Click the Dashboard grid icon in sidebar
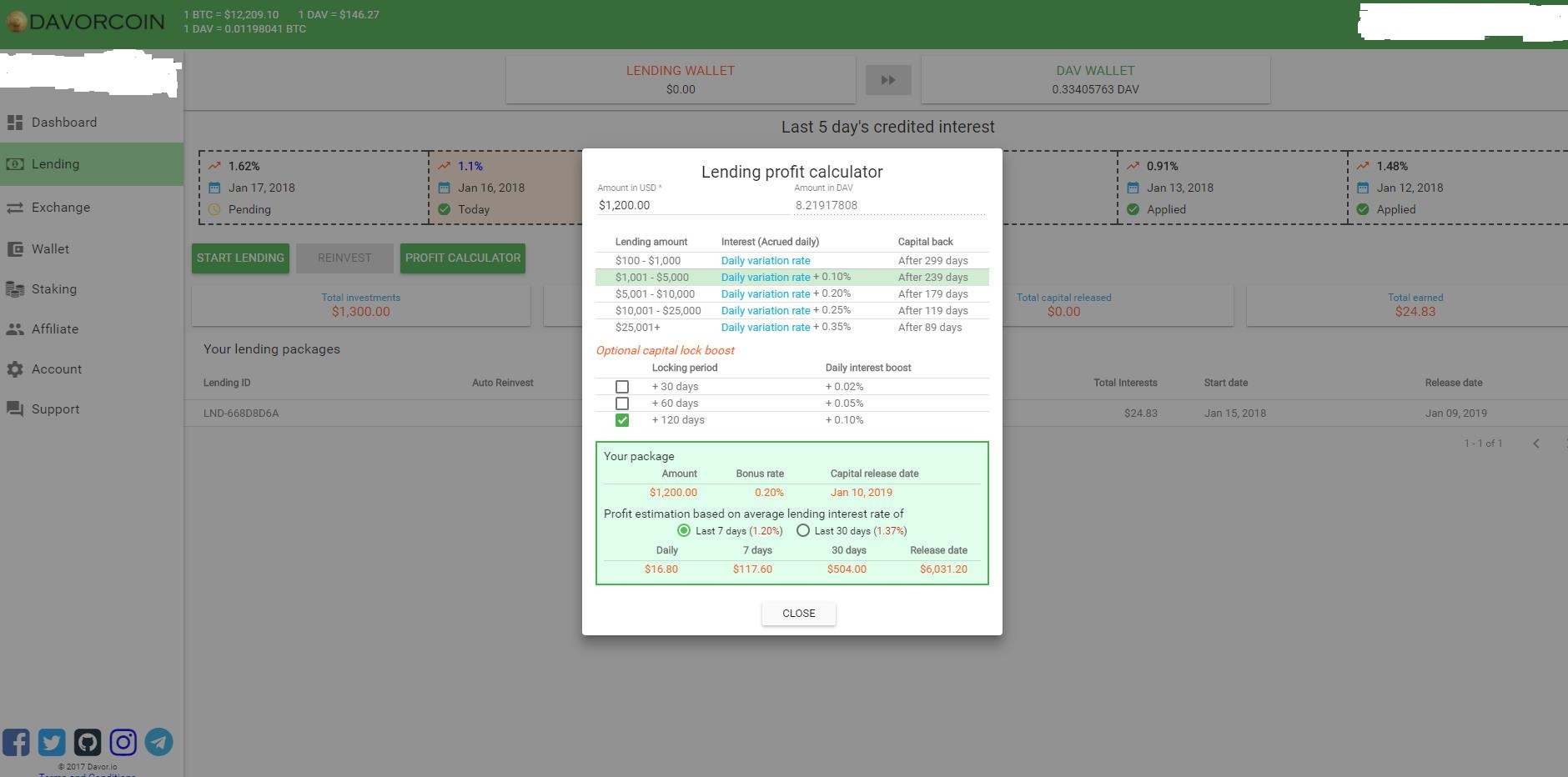Screen dimensions: 1568x777 pyautogui.click(x=14, y=123)
